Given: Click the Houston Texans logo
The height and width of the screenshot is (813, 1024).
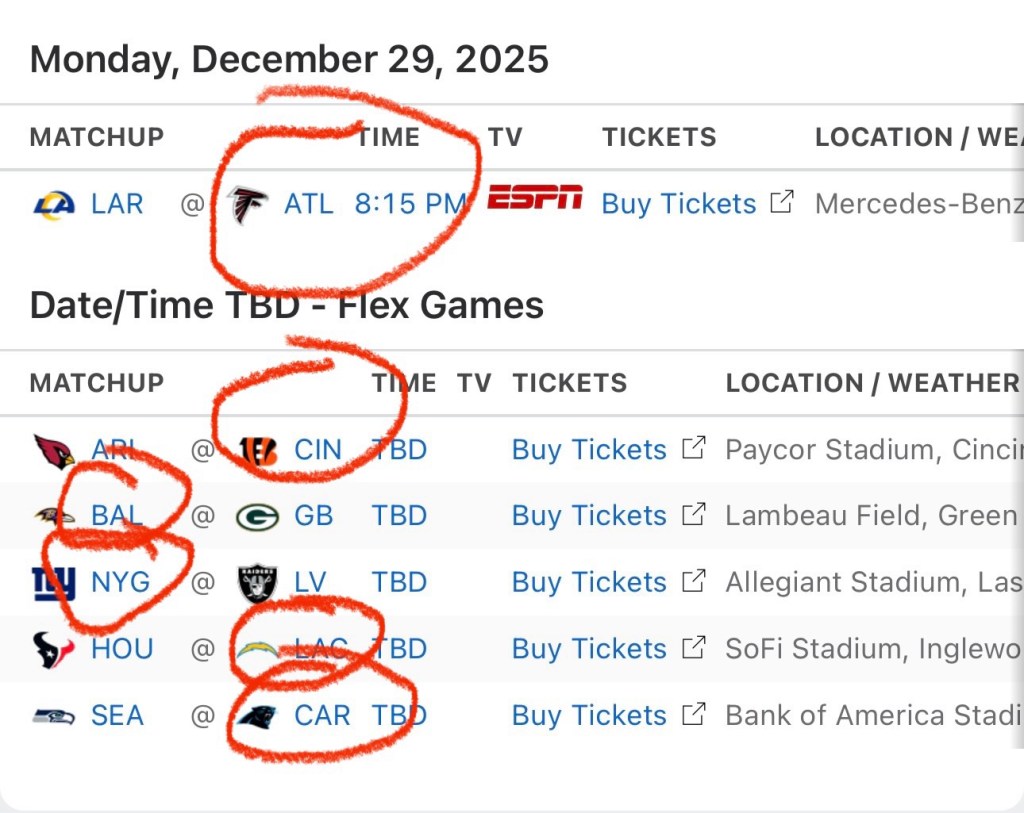Looking at the screenshot, I should (53, 650).
